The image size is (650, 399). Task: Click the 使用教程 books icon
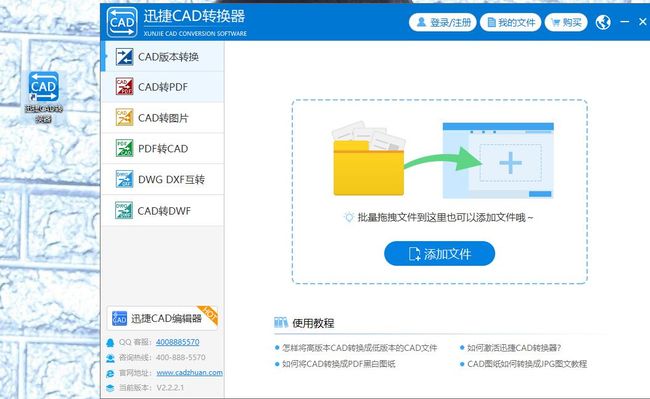(x=281, y=322)
